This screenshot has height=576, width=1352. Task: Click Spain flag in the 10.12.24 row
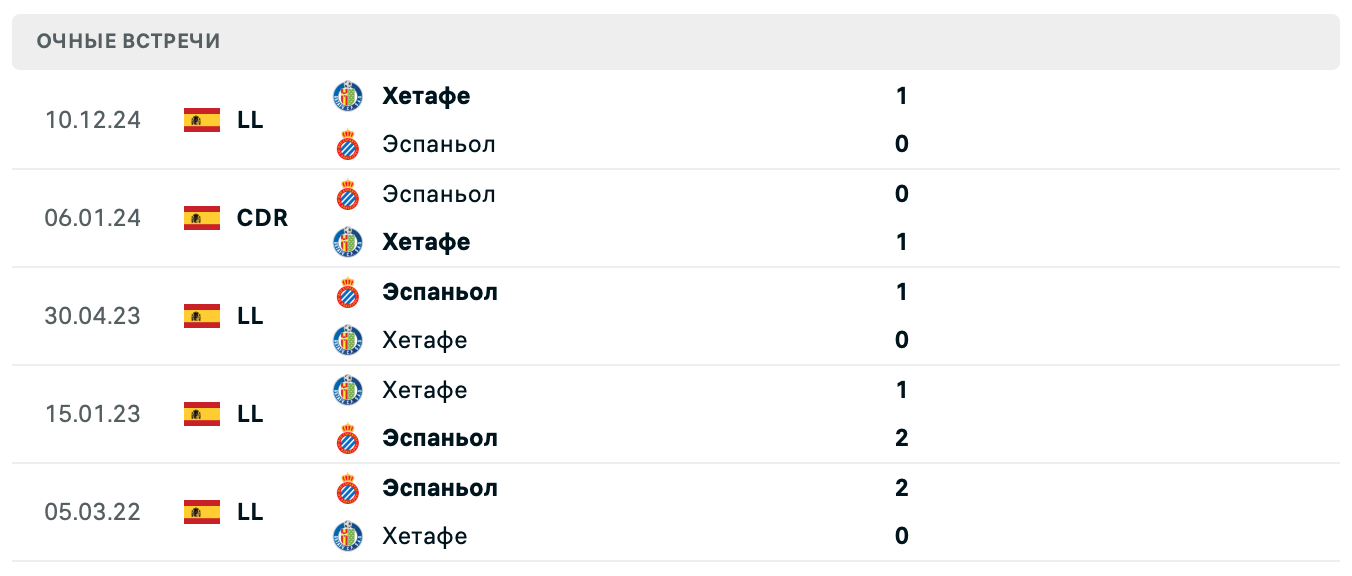tap(202, 120)
